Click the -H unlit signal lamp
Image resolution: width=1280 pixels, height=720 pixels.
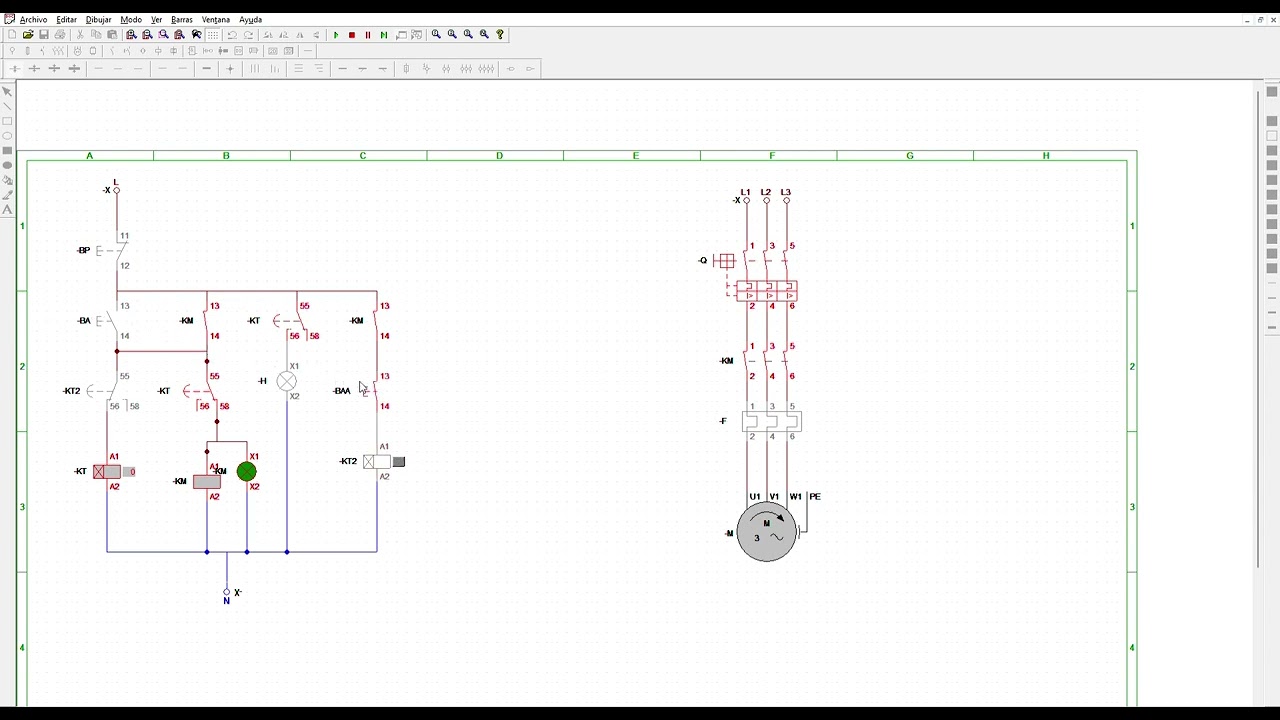[x=287, y=381]
